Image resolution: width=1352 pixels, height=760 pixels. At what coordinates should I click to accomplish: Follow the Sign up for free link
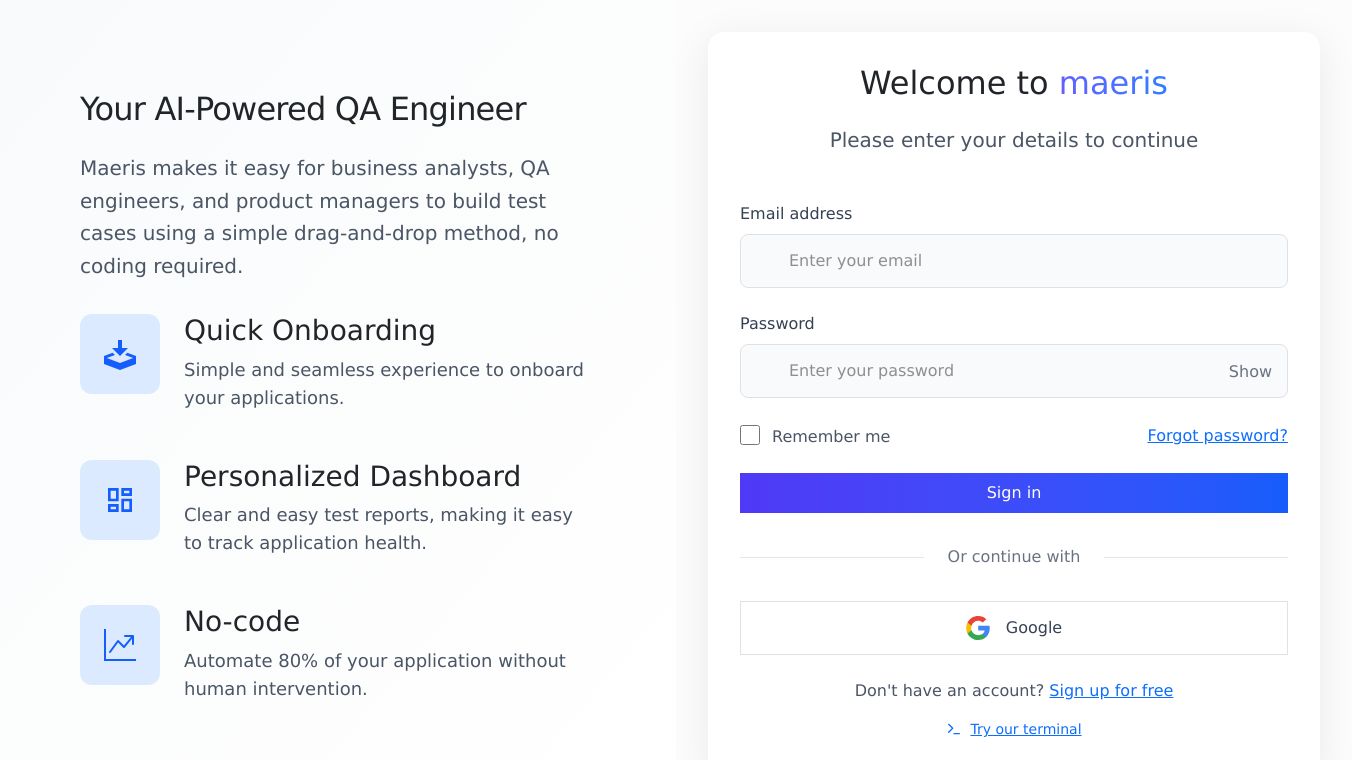pos(1110,690)
